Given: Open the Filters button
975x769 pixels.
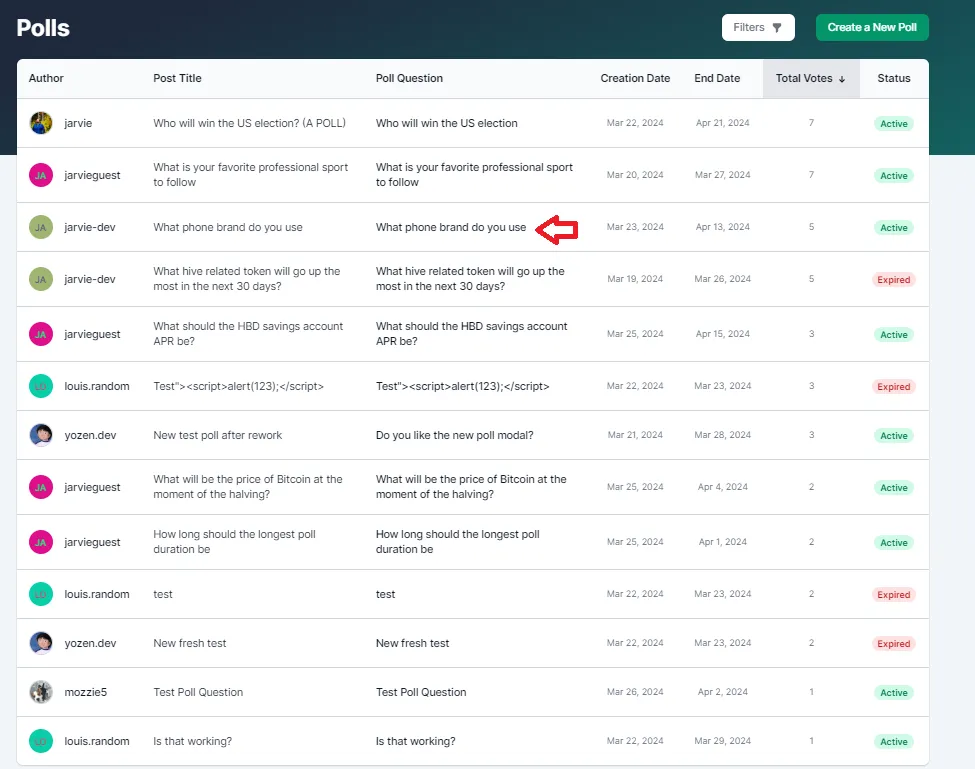Looking at the screenshot, I should 758,27.
